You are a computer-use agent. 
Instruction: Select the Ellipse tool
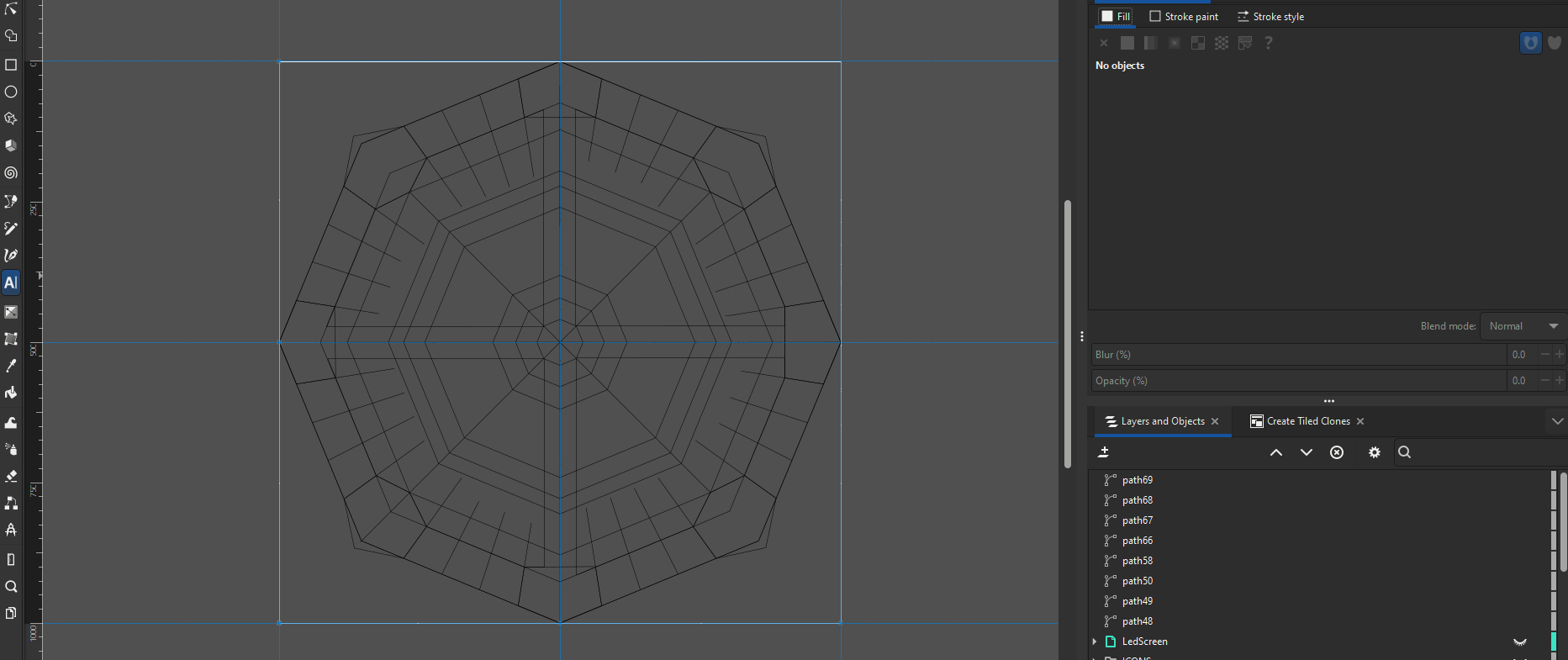[11, 92]
